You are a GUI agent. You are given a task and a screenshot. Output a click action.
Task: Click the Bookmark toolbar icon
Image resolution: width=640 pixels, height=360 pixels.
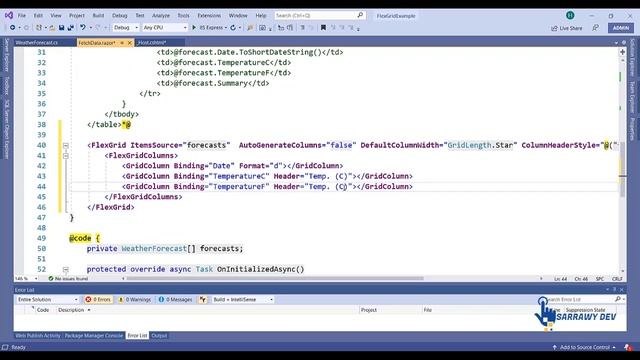tap(323, 27)
